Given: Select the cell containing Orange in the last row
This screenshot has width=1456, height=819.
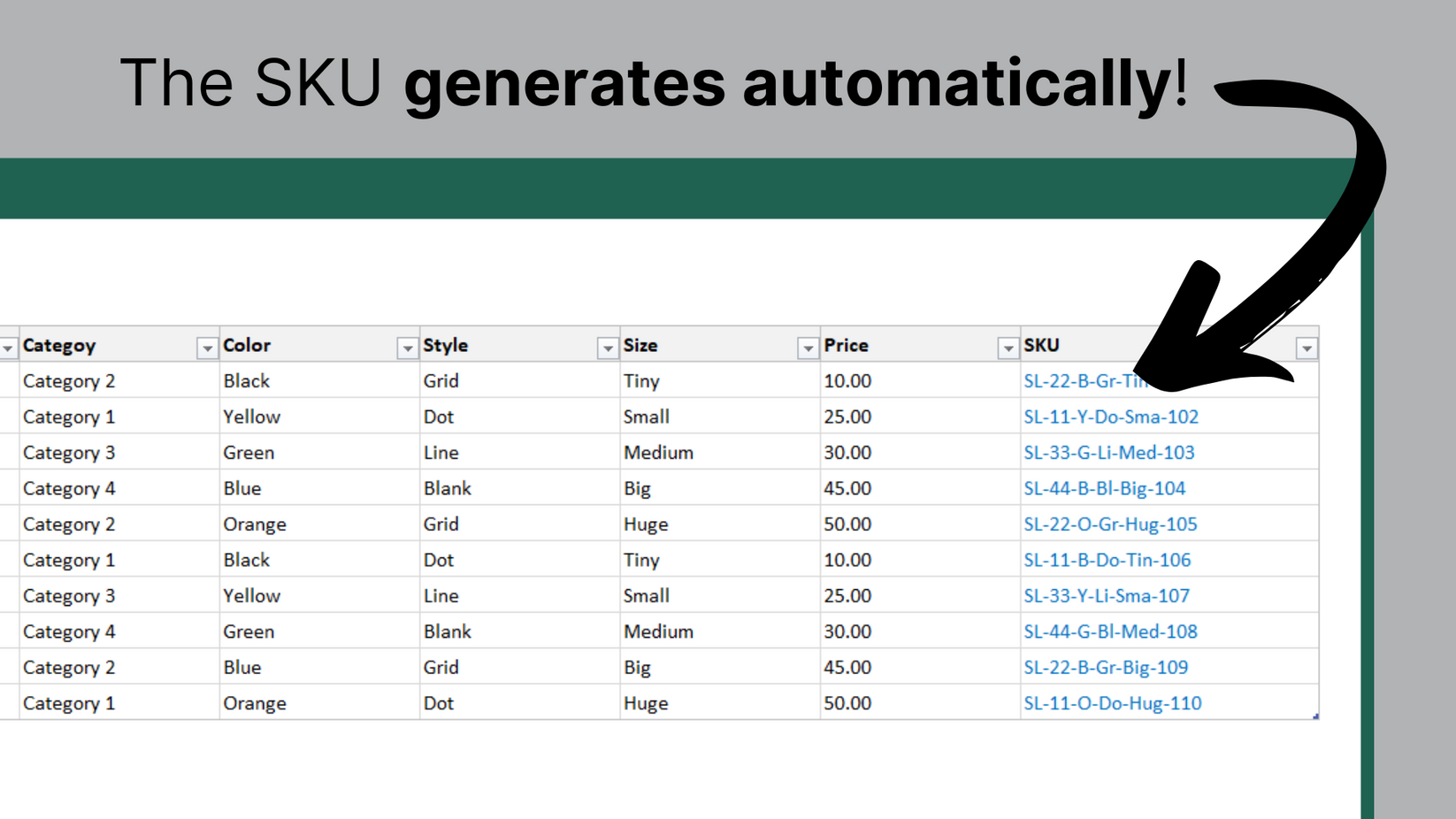Looking at the screenshot, I should [255, 702].
